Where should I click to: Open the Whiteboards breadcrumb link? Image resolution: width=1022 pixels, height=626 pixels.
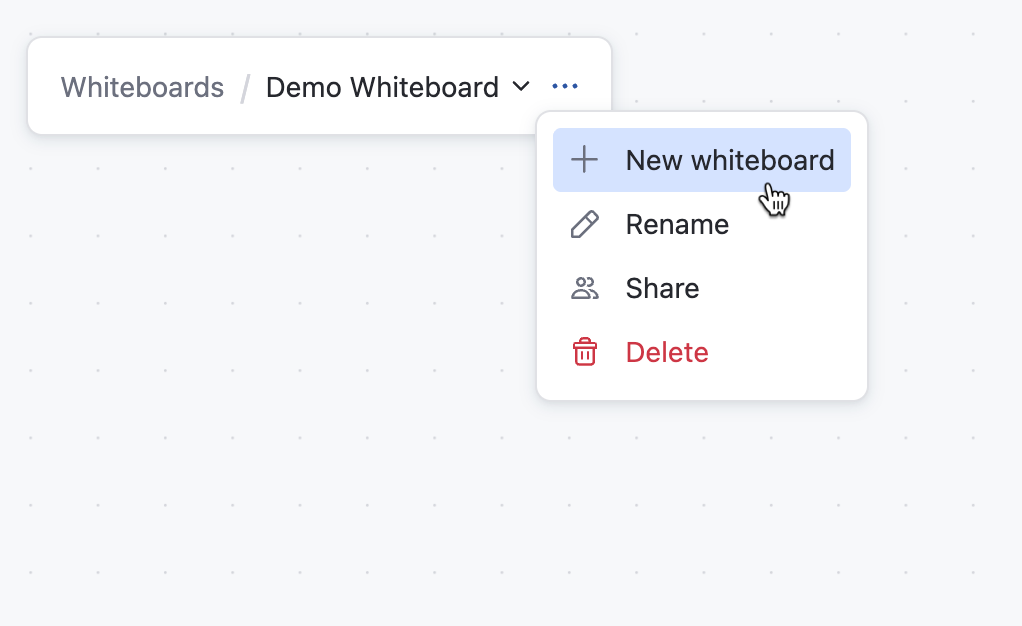click(x=142, y=87)
